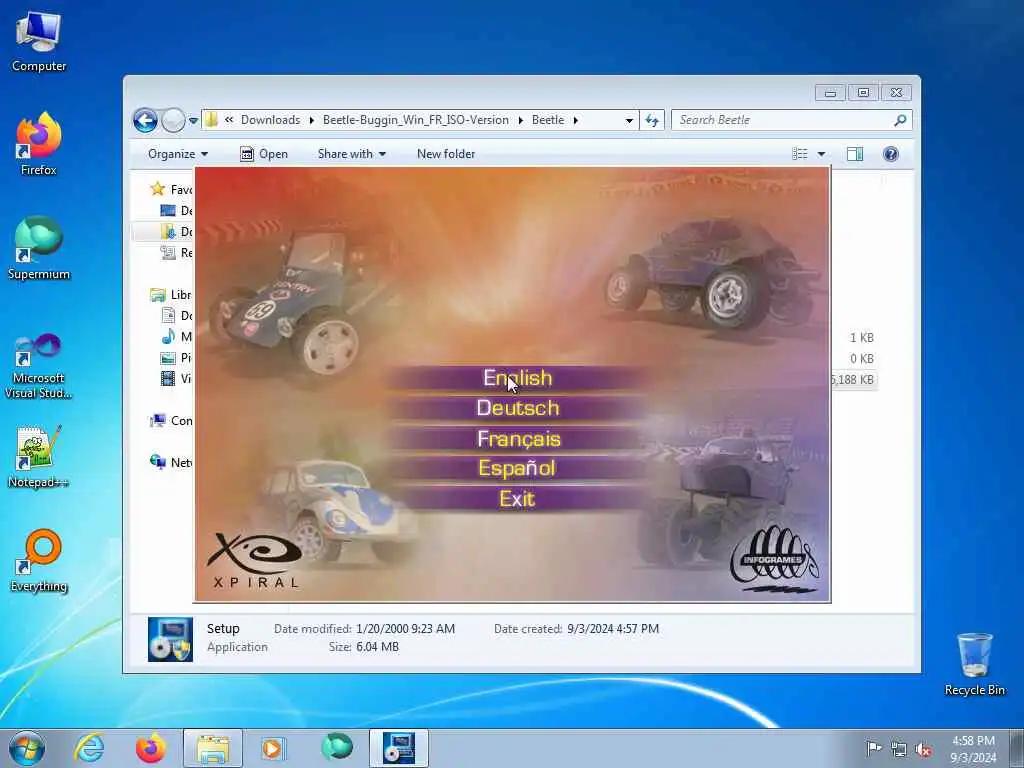The height and width of the screenshot is (768, 1024).
Task: Click the Setup icon in details pane
Action: [x=170, y=639]
